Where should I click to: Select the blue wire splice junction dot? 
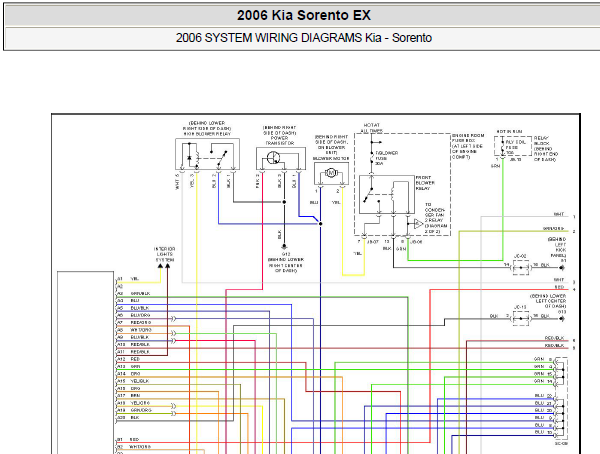coord(321,224)
